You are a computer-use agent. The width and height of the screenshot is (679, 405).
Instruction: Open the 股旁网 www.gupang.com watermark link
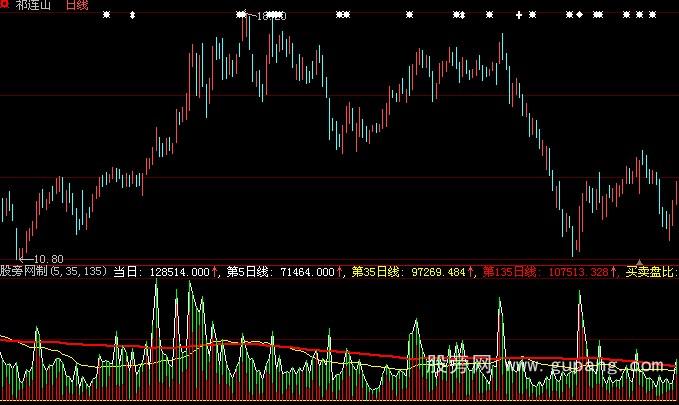click(540, 366)
